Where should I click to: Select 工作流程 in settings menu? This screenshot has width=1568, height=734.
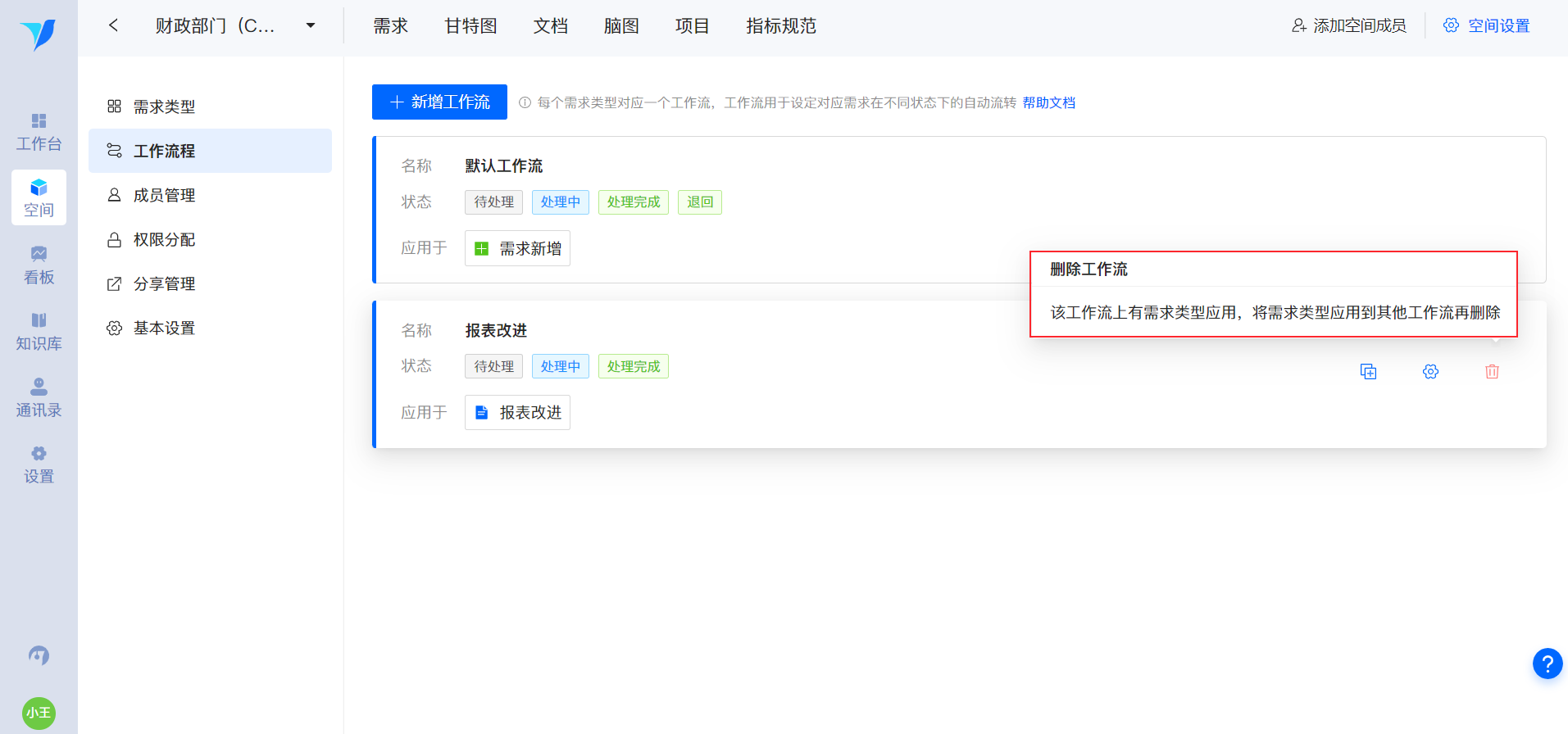click(210, 151)
